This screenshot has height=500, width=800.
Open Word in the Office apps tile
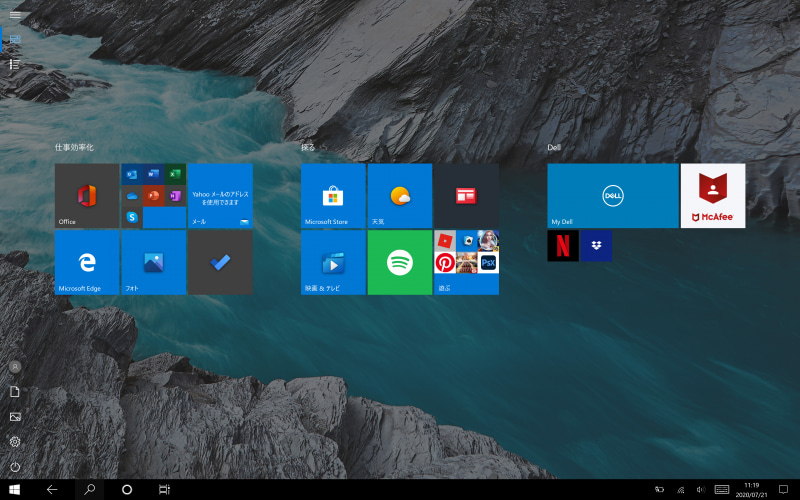point(154,174)
